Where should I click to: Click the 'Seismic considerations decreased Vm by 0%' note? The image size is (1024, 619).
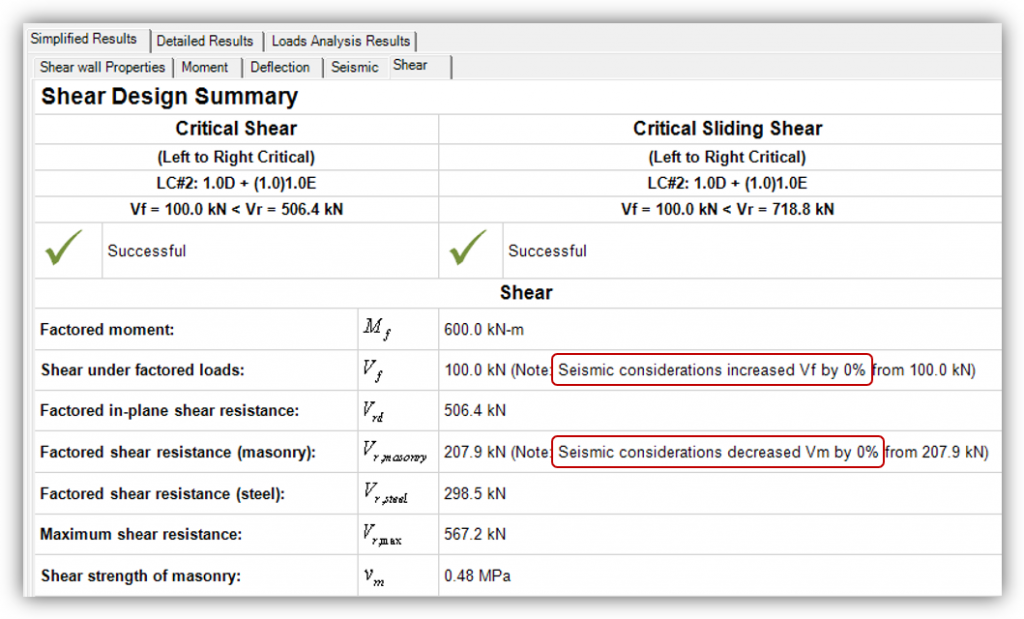pyautogui.click(x=717, y=452)
